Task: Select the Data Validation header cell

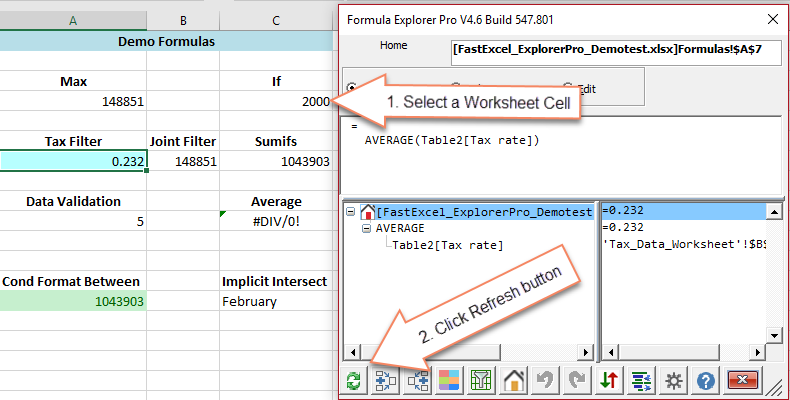Action: [73, 201]
